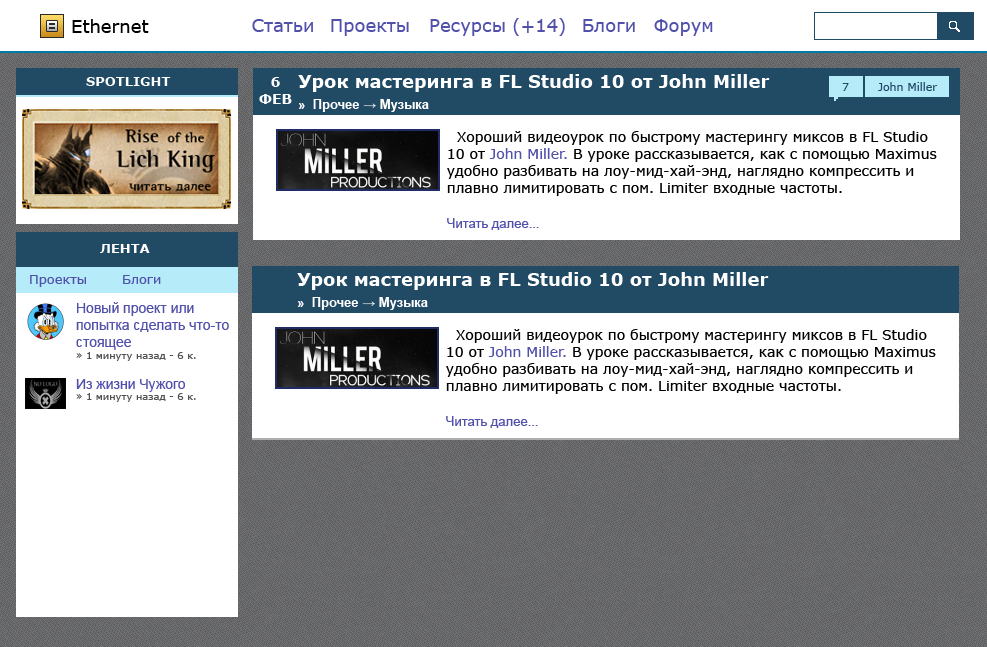
Task: Follow John Miller link in second post text
Action: (527, 352)
